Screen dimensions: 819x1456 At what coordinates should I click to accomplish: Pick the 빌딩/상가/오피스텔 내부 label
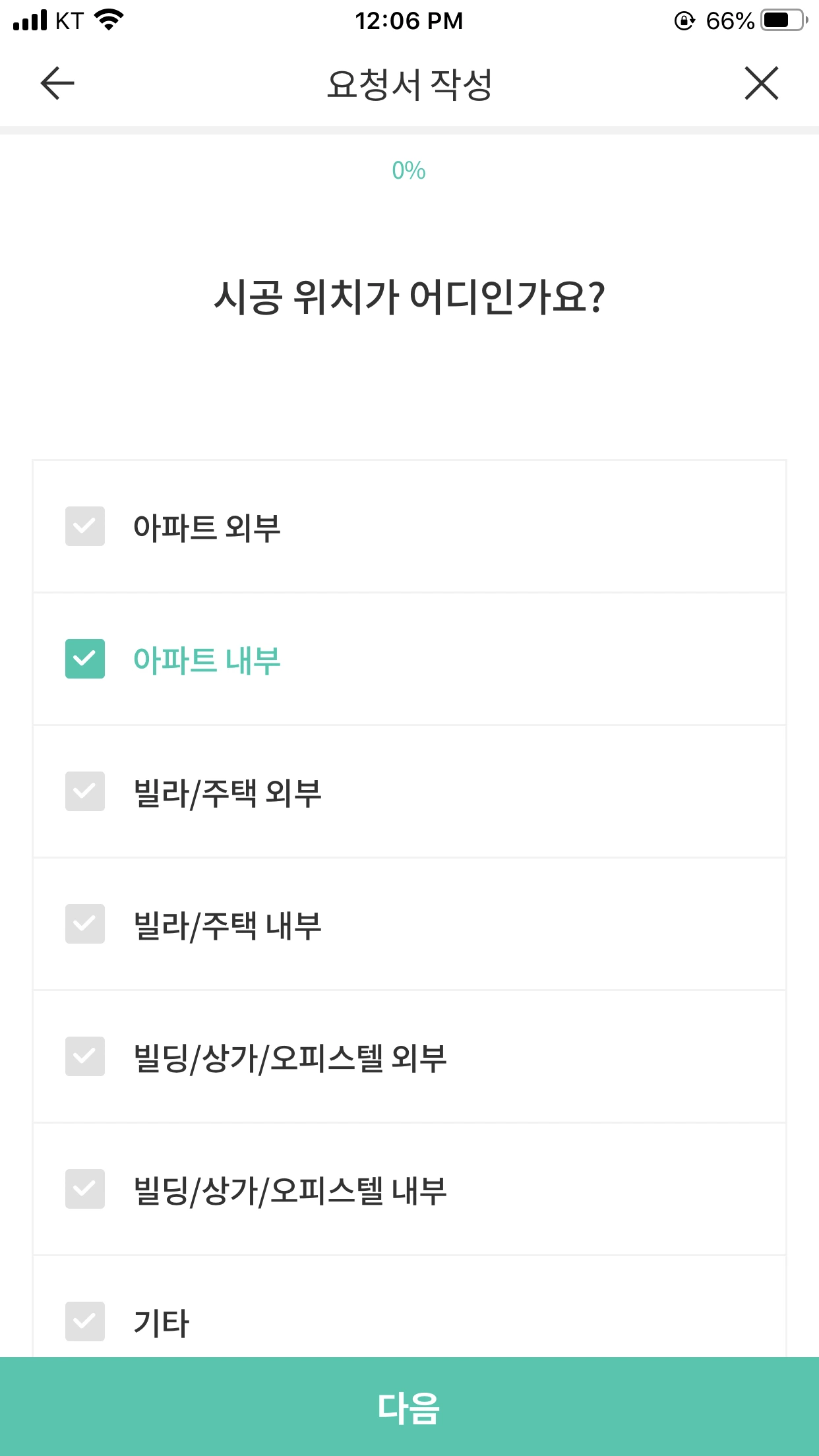(290, 1191)
